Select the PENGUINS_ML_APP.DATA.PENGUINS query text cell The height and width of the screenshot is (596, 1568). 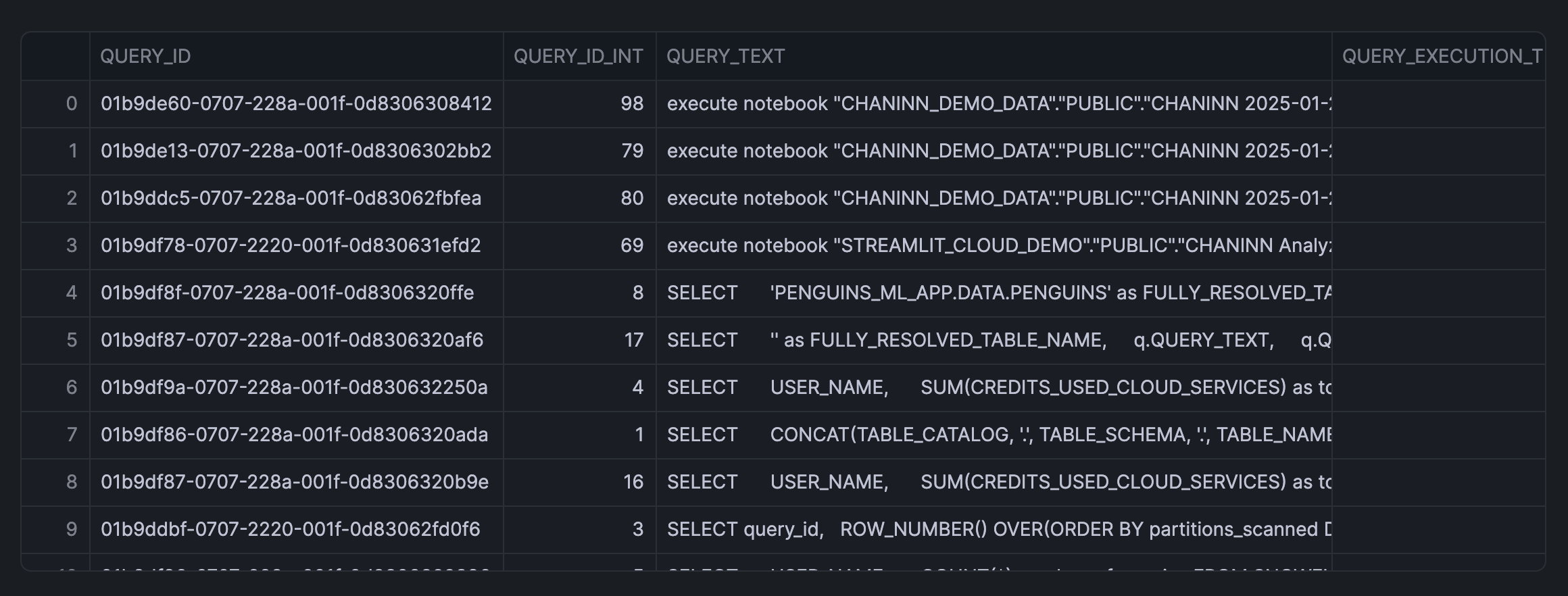[x=998, y=293]
